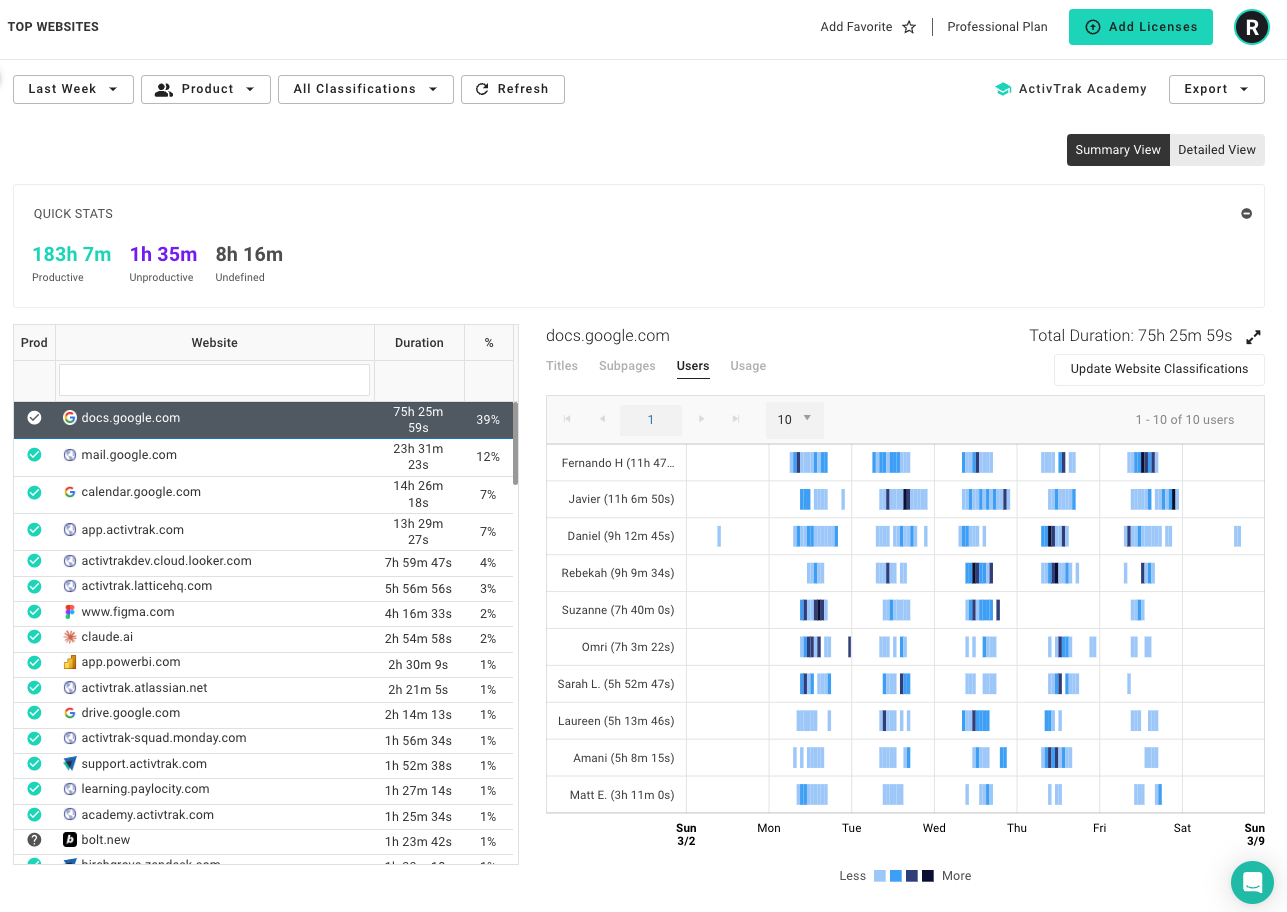Open the user avatar R menu
The height and width of the screenshot is (912, 1287).
click(1251, 27)
